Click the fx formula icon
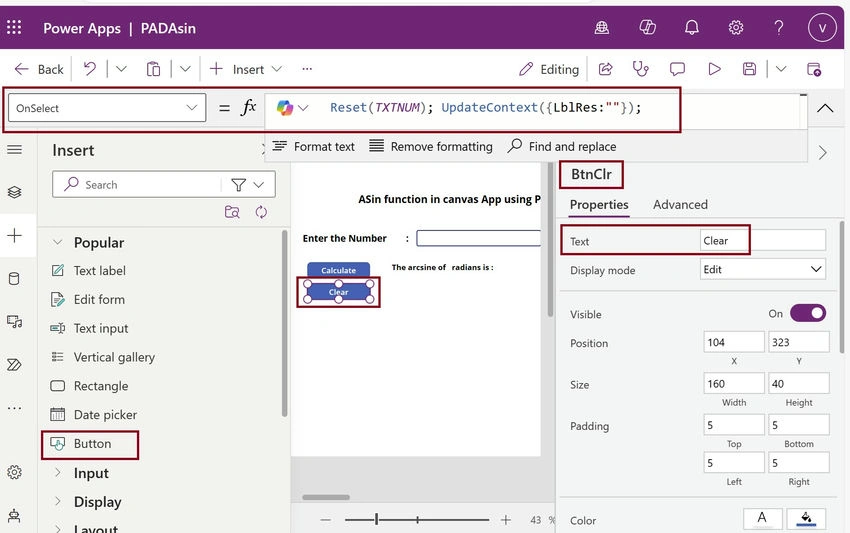Screen dimensions: 850x533 click(x=248, y=107)
